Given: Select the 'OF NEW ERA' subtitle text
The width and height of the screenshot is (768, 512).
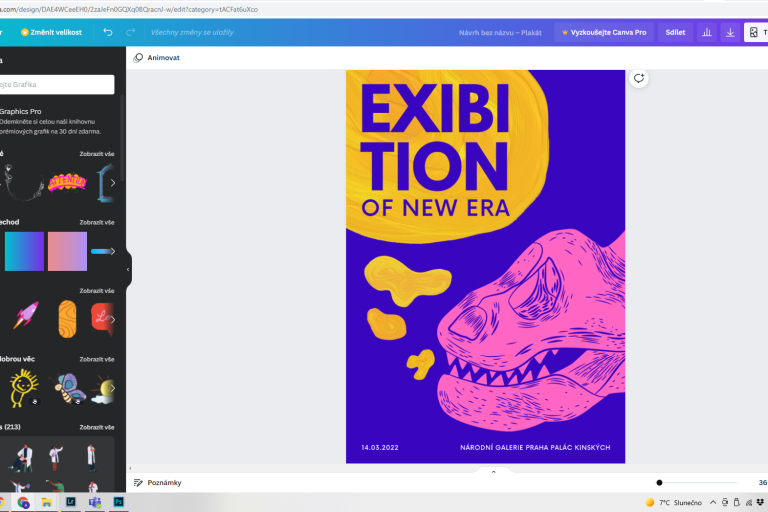Looking at the screenshot, I should click(435, 208).
